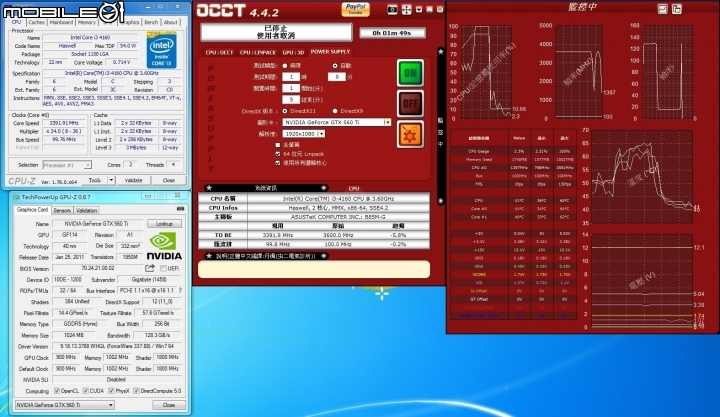Click the test duration hours input field

tap(291, 77)
